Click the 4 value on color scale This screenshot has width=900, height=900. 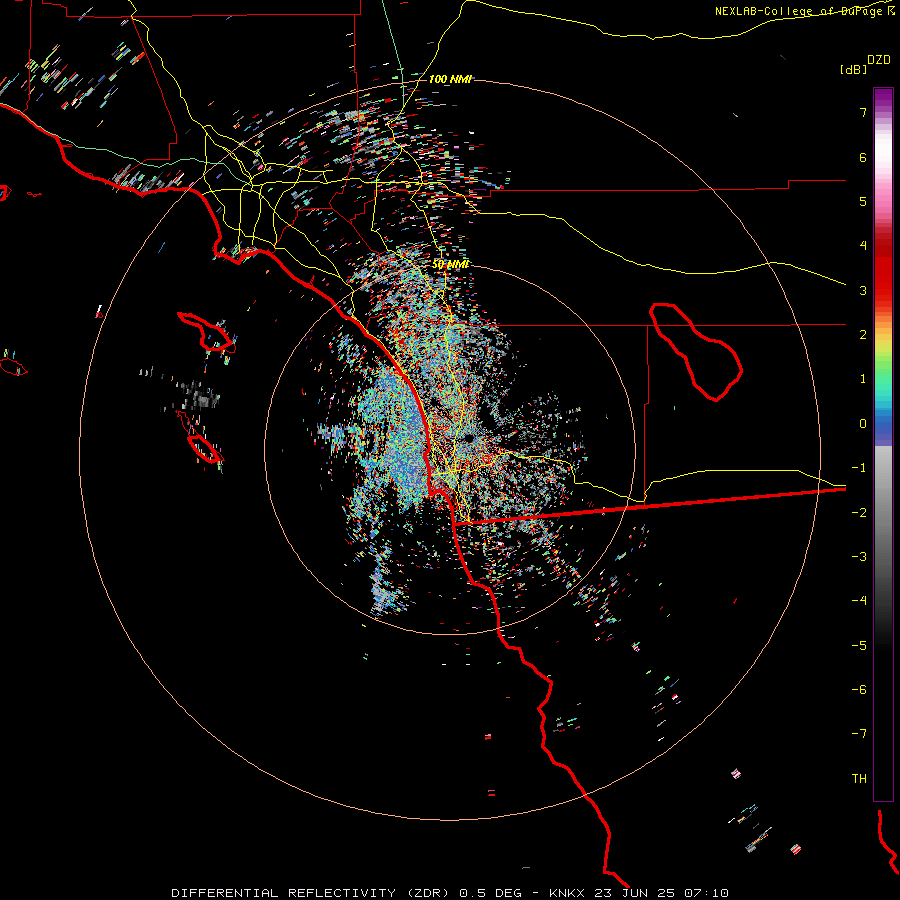[x=863, y=246]
